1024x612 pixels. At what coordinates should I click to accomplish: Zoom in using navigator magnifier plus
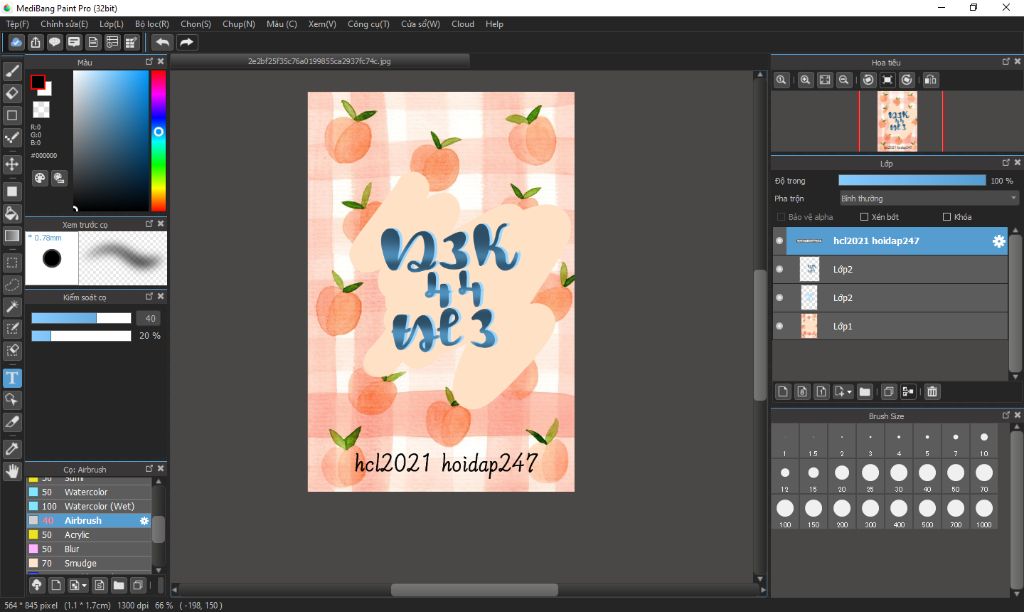point(805,80)
